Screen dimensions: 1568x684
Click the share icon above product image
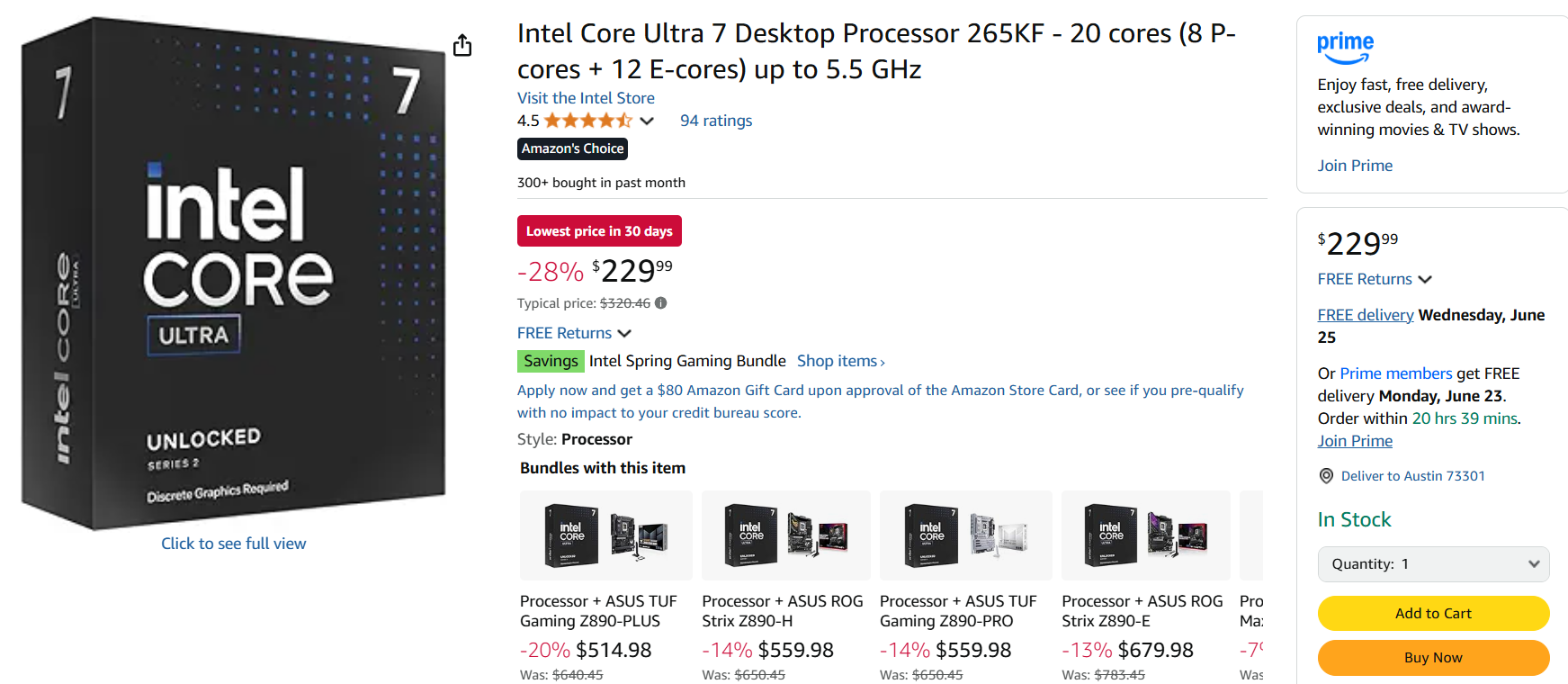(462, 45)
